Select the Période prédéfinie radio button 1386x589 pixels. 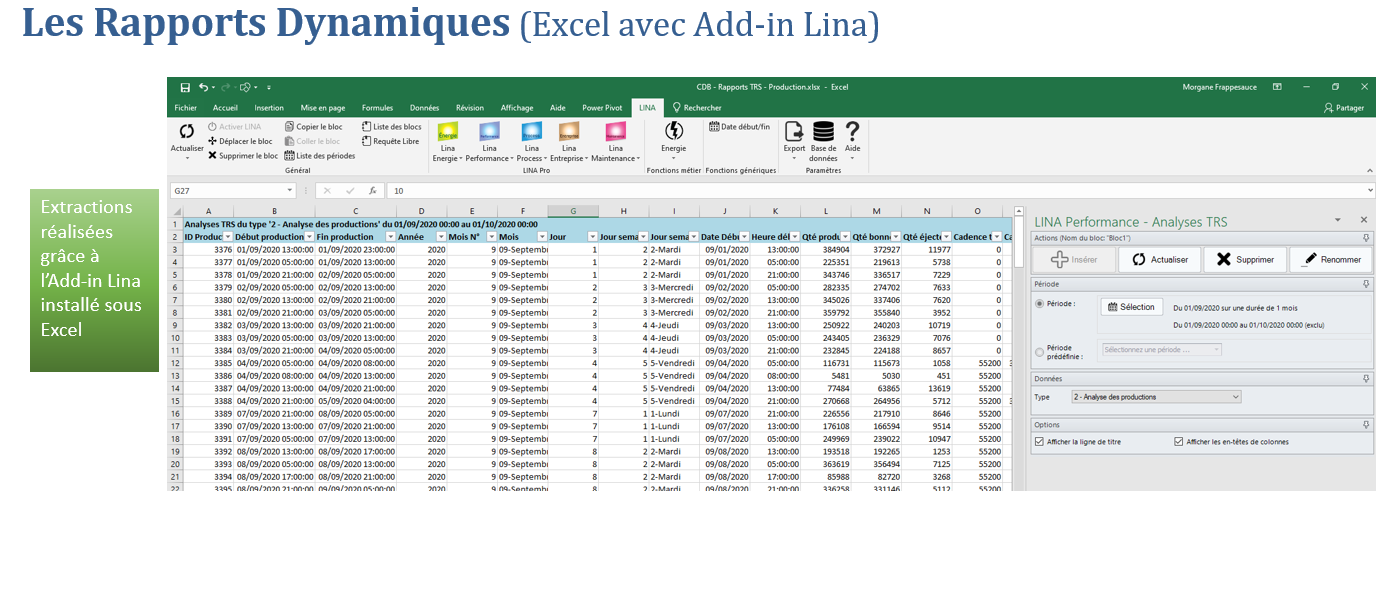pyautogui.click(x=1040, y=351)
